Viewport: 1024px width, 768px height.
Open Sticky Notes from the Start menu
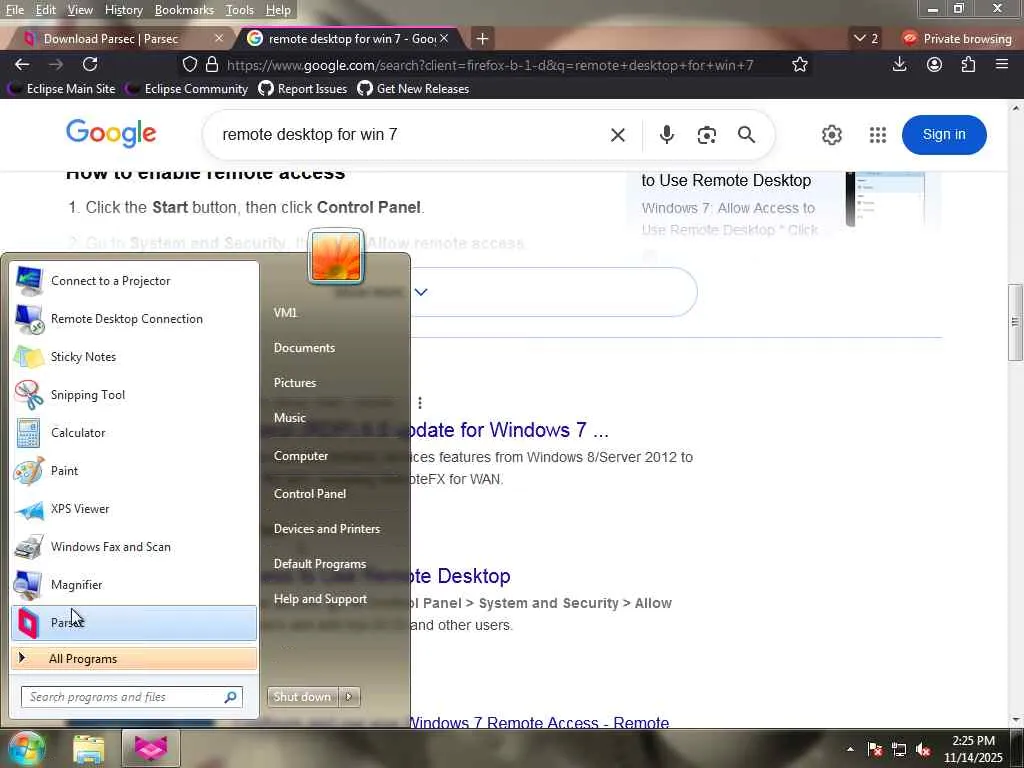tap(134, 357)
